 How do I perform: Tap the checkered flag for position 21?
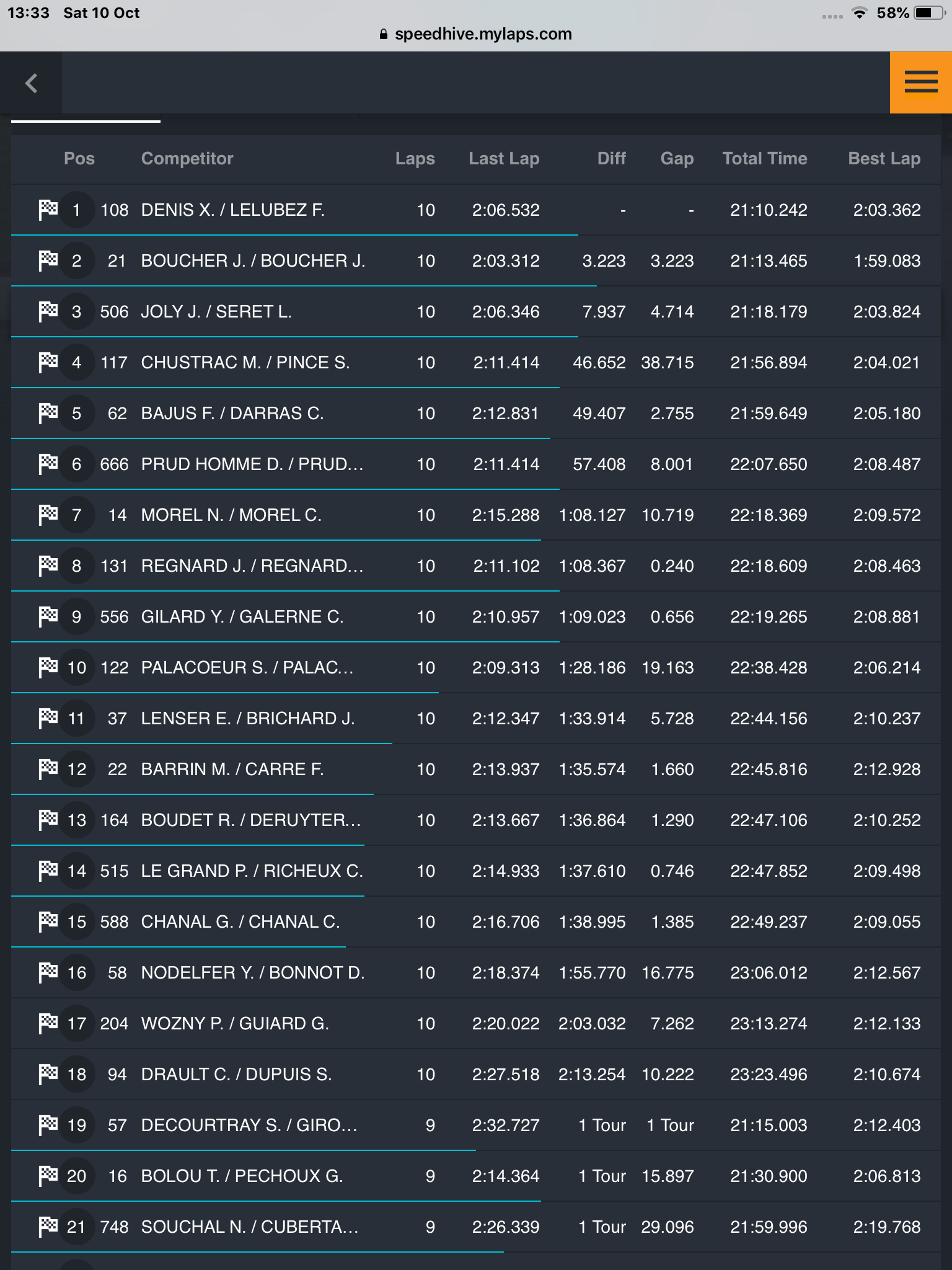pos(48,1227)
